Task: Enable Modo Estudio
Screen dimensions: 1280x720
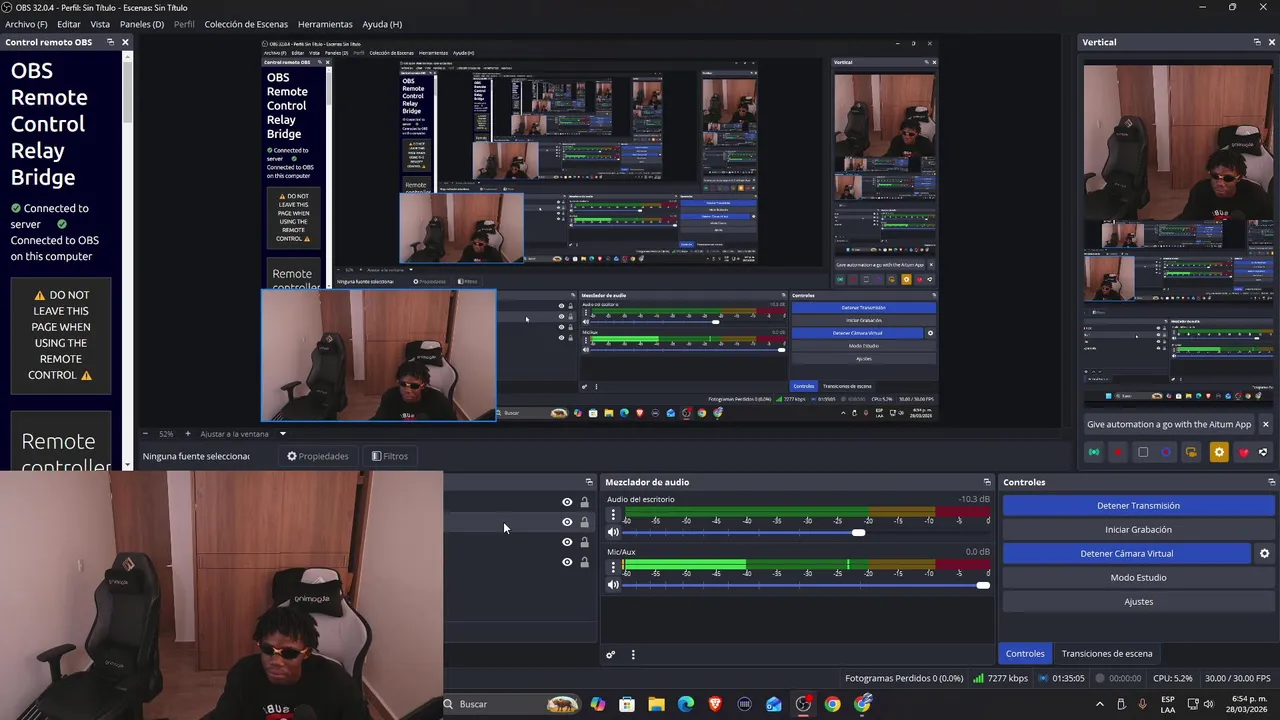Action: (x=1138, y=578)
